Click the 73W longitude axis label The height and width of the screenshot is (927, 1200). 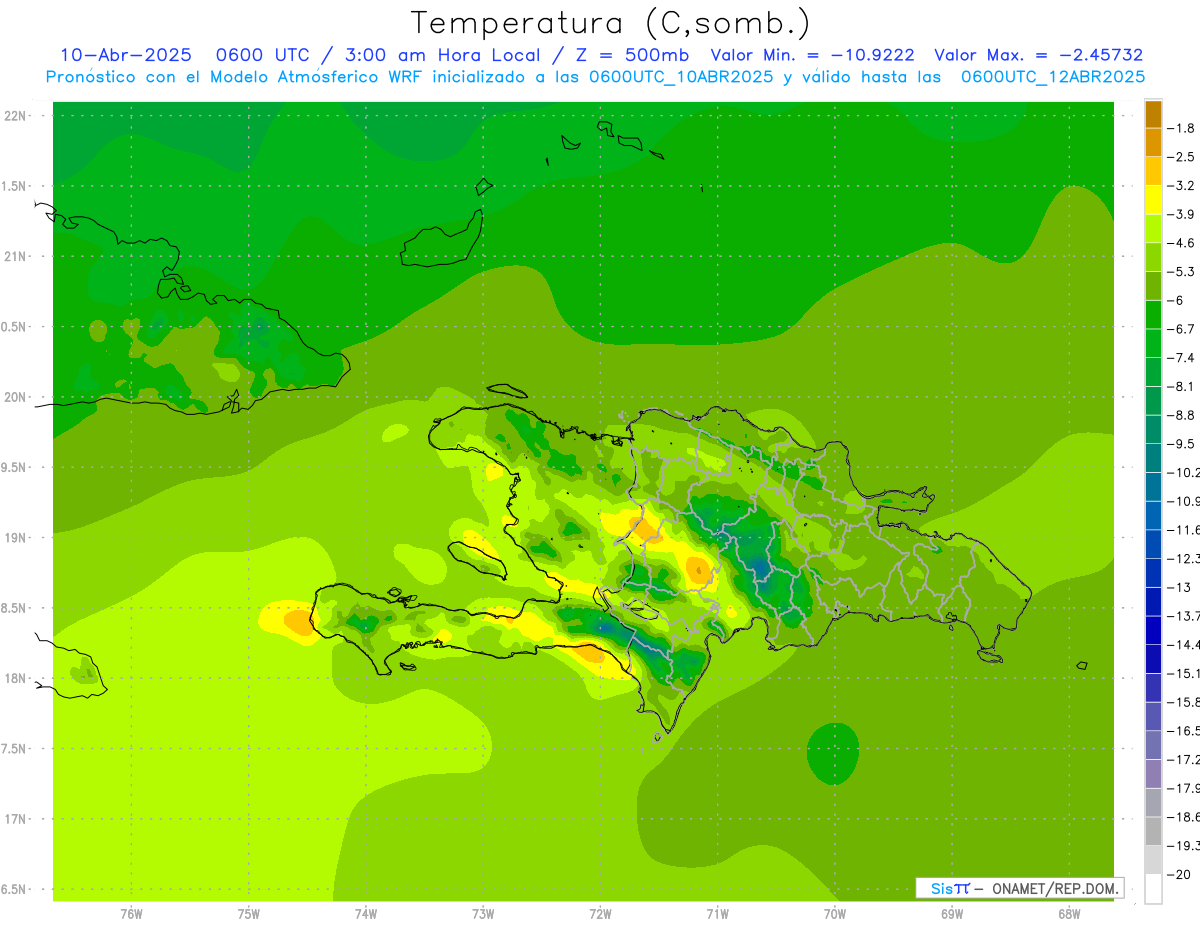pos(483,914)
